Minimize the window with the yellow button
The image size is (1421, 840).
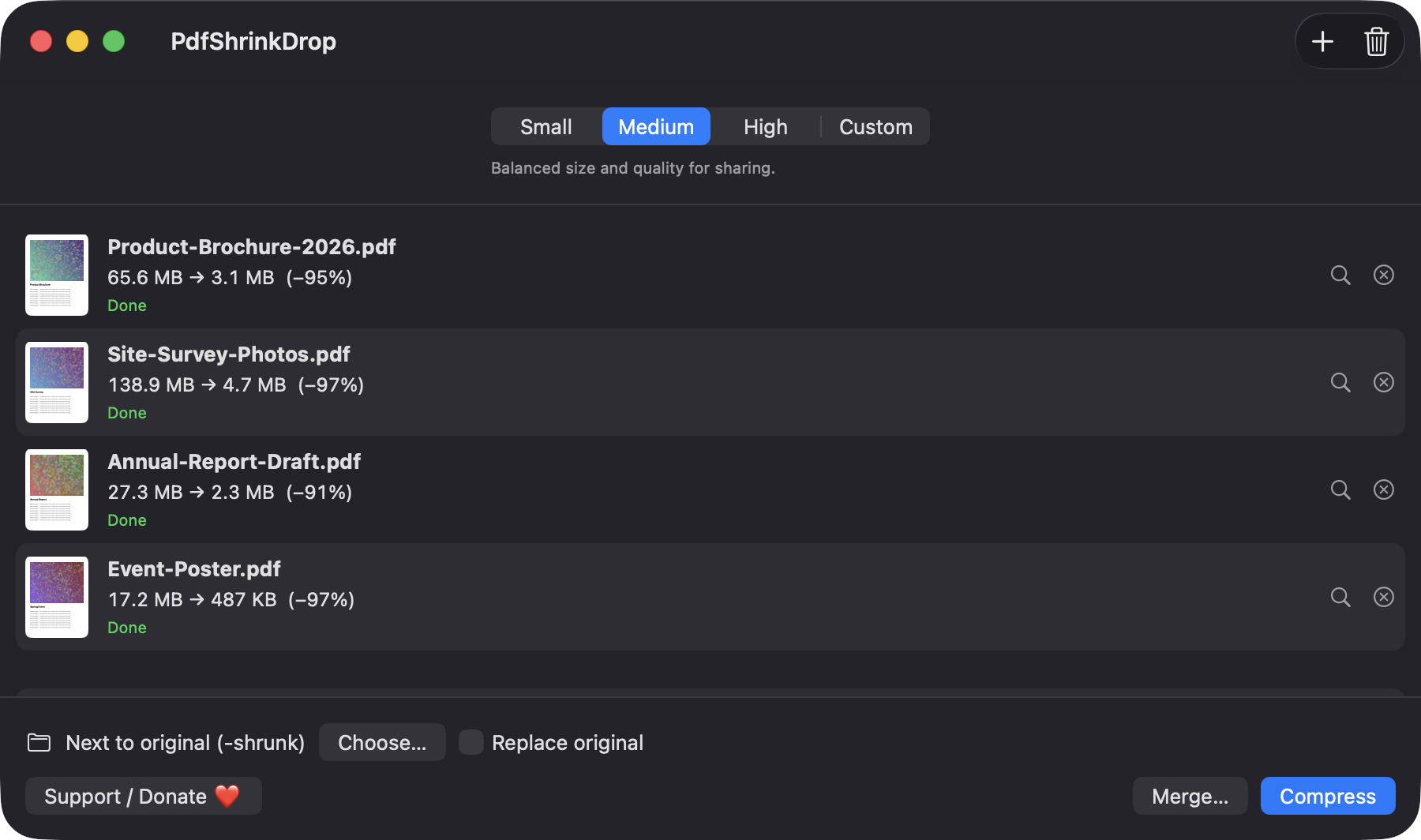point(77,41)
